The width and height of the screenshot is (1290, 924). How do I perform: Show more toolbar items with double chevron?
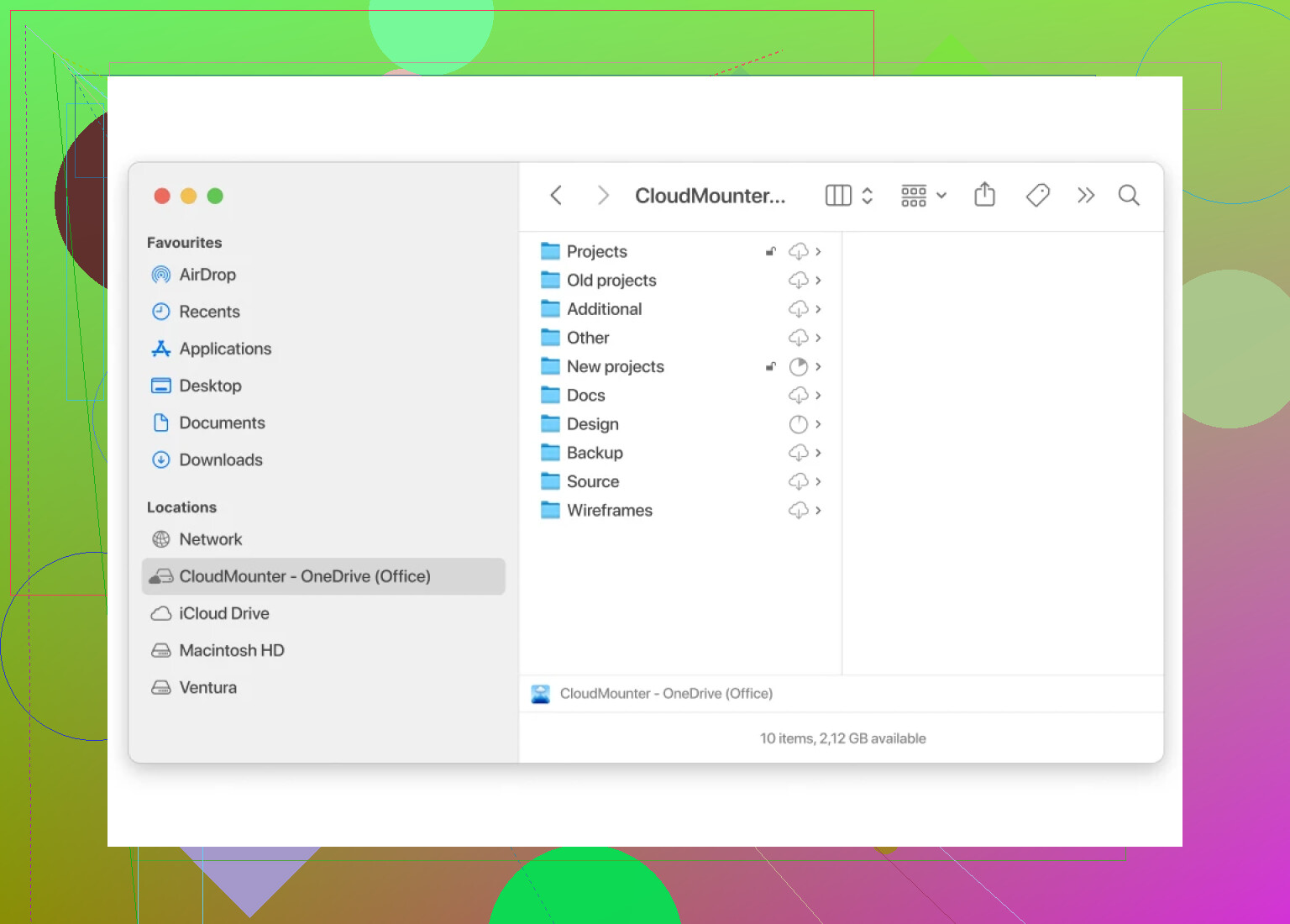click(x=1086, y=196)
